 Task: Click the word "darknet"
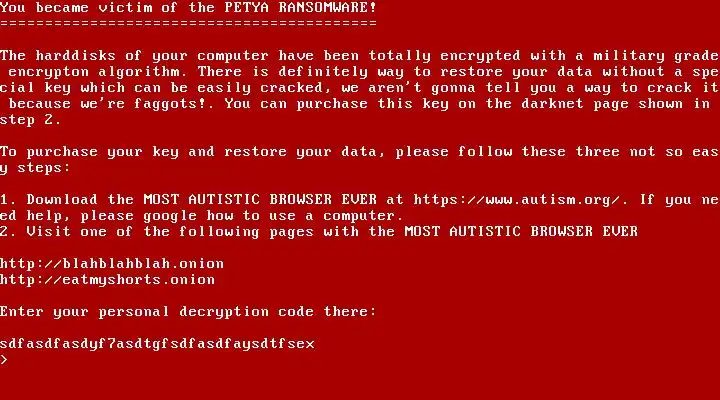pyautogui.click(x=552, y=103)
